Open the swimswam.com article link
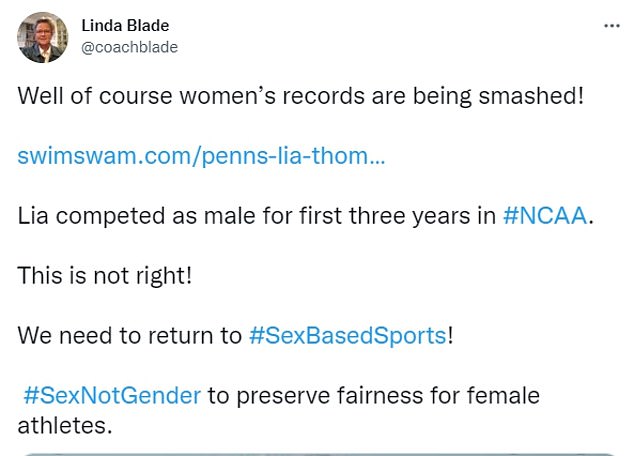 [x=201, y=157]
